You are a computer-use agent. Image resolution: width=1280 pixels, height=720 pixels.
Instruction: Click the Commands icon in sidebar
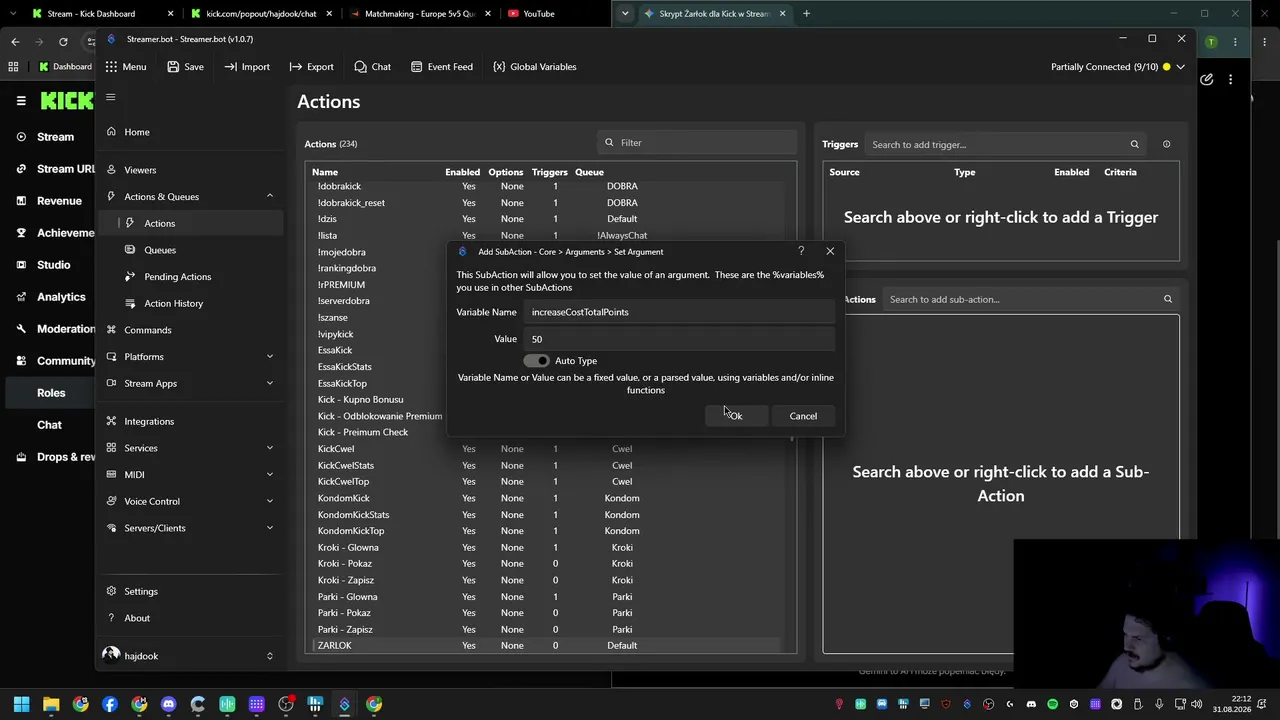pyautogui.click(x=111, y=330)
